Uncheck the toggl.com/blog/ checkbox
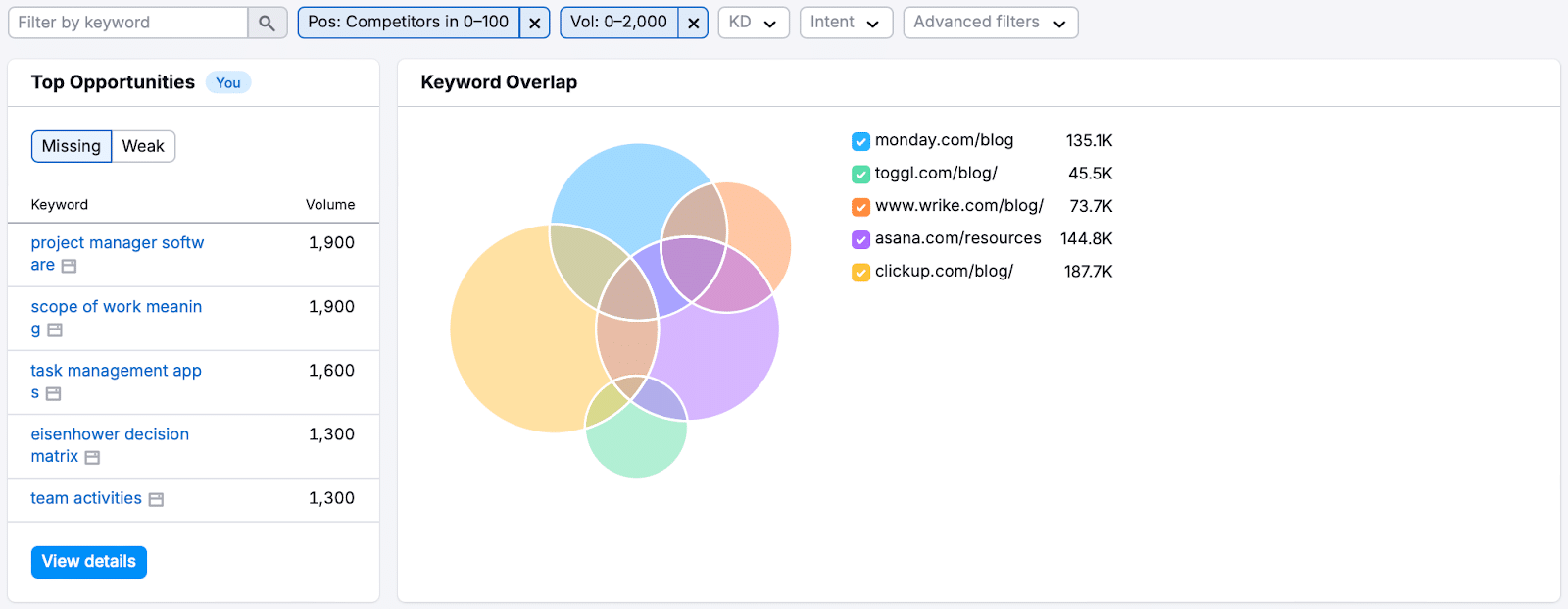The height and width of the screenshot is (609, 1568). click(860, 174)
